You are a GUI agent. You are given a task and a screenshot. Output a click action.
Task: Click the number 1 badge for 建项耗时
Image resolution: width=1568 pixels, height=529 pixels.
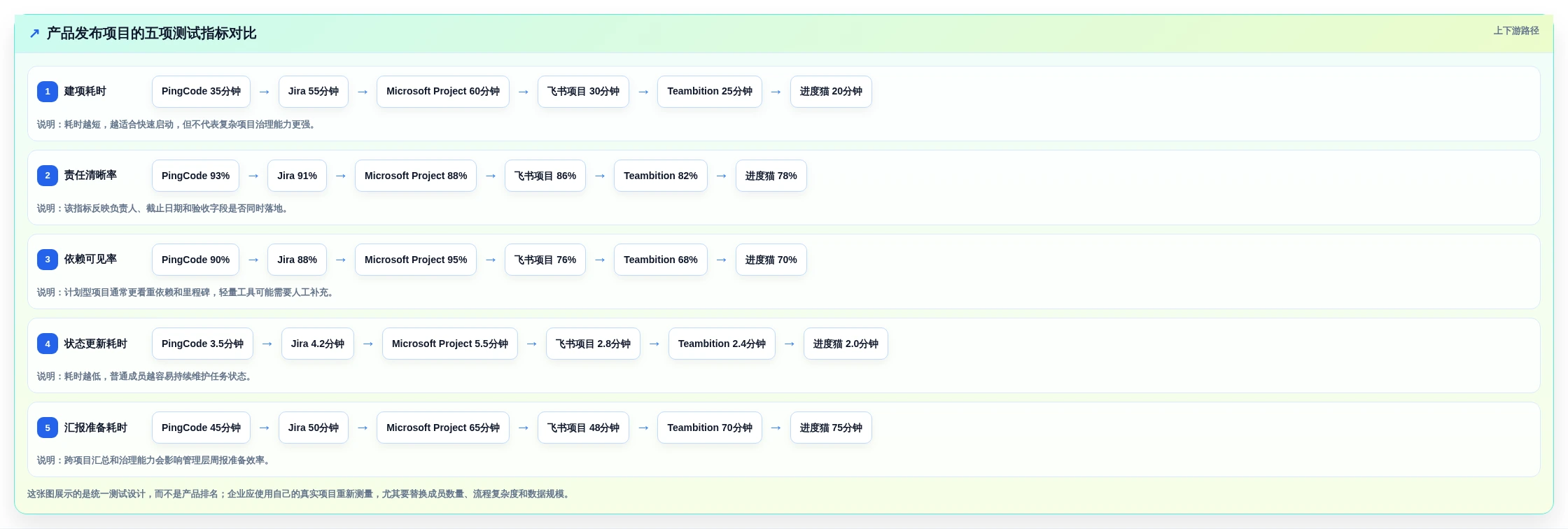48,92
